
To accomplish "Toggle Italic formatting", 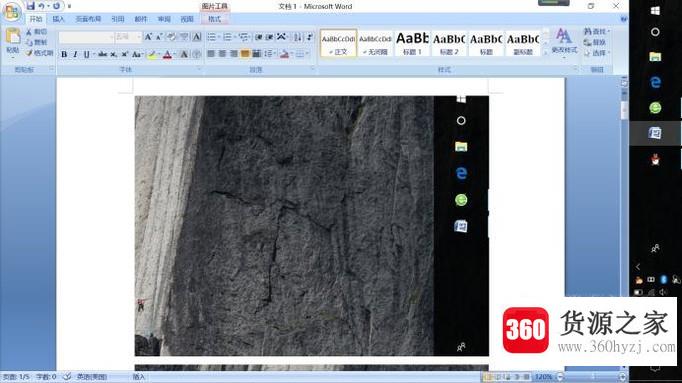I will (x=75, y=54).
